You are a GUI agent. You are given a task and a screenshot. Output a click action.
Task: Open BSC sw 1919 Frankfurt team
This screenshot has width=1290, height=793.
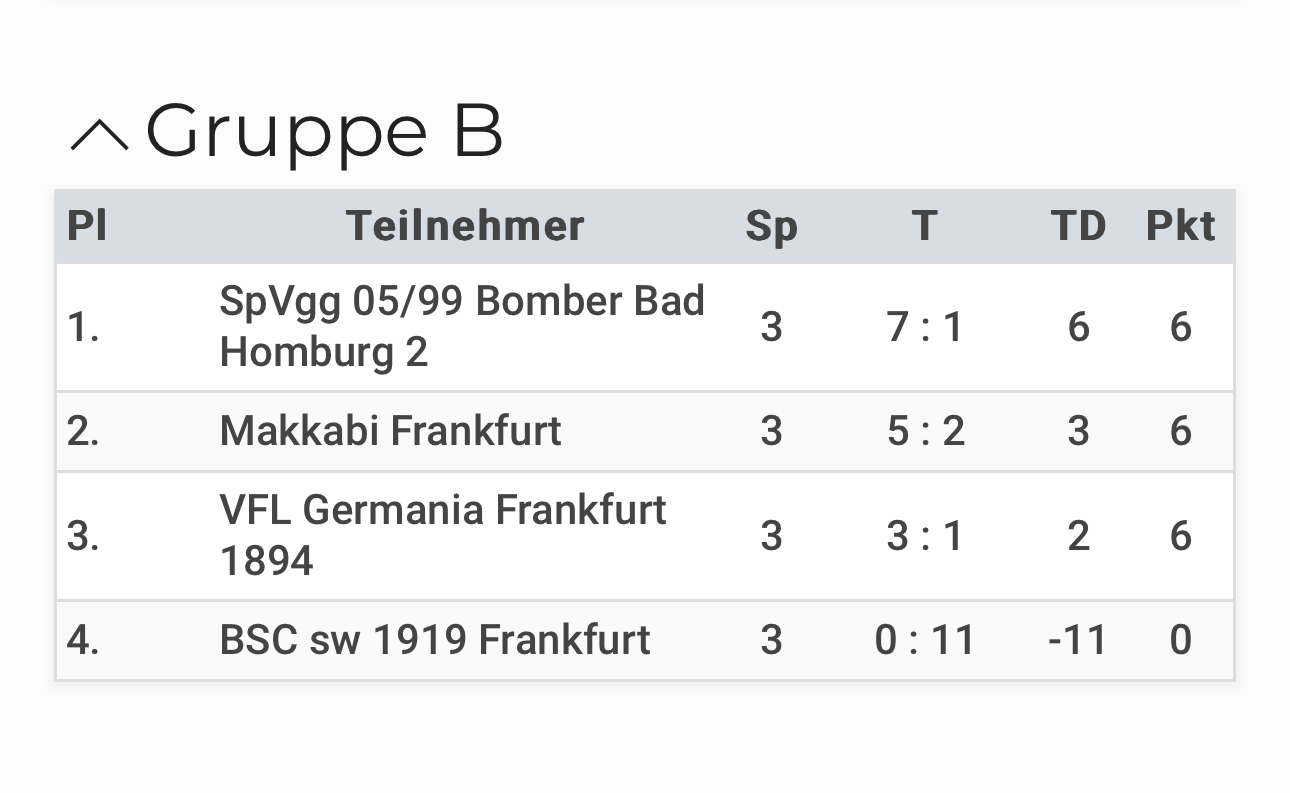click(x=435, y=640)
